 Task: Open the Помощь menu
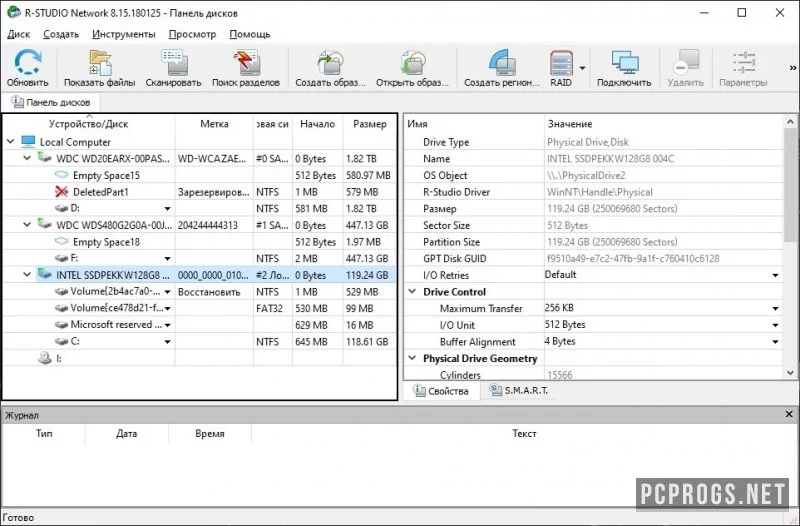click(x=249, y=34)
